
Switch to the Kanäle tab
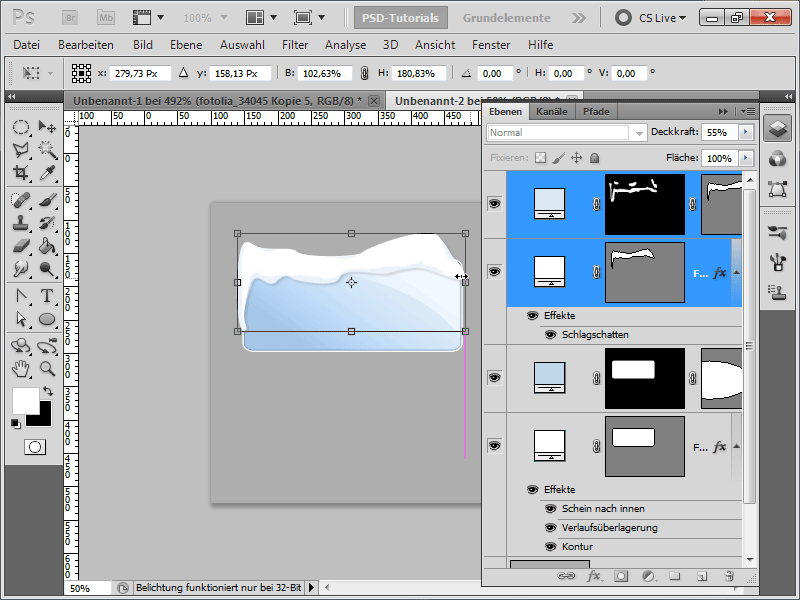(x=552, y=111)
